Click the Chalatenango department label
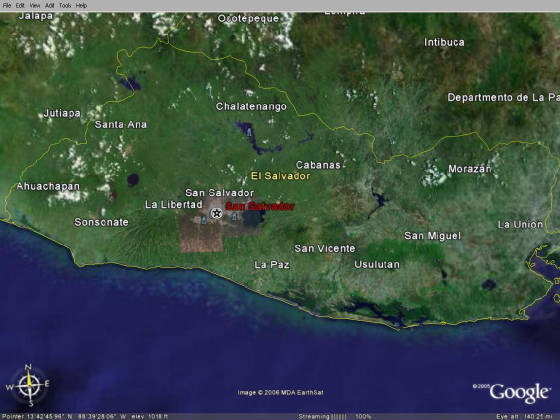Screen dimensions: 560x420 coord(251,106)
